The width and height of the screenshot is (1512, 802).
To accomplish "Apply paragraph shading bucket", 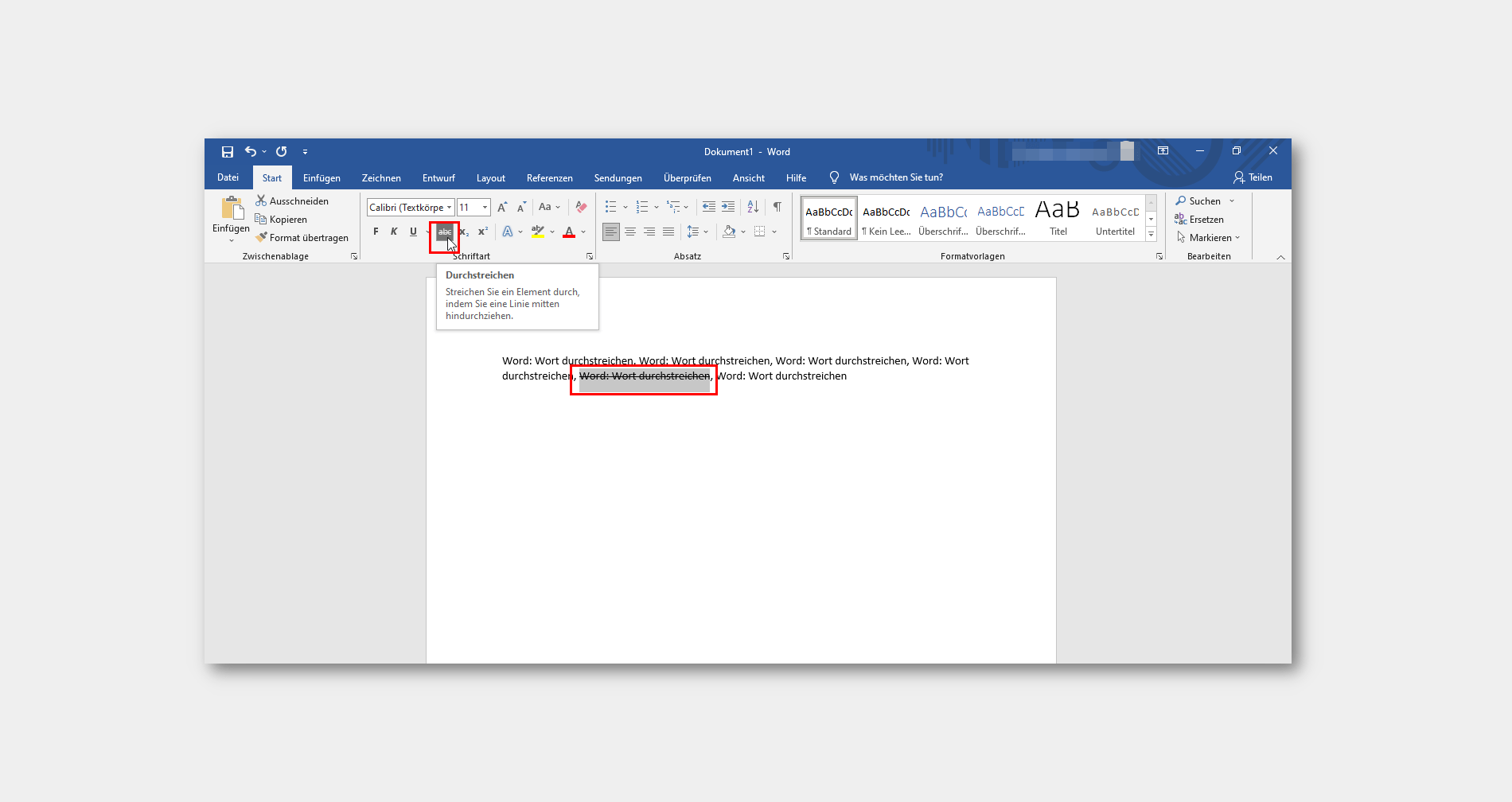I will [729, 232].
